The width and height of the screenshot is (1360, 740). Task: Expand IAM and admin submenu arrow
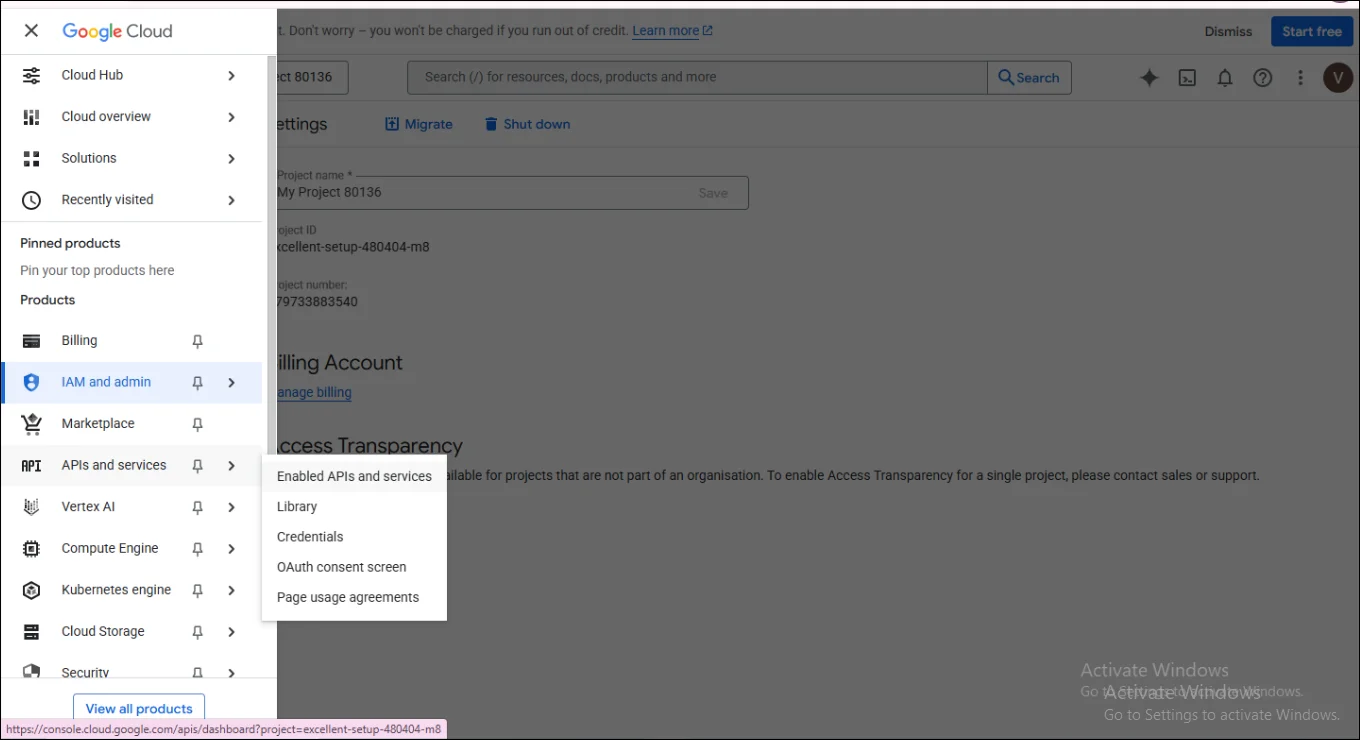click(231, 382)
